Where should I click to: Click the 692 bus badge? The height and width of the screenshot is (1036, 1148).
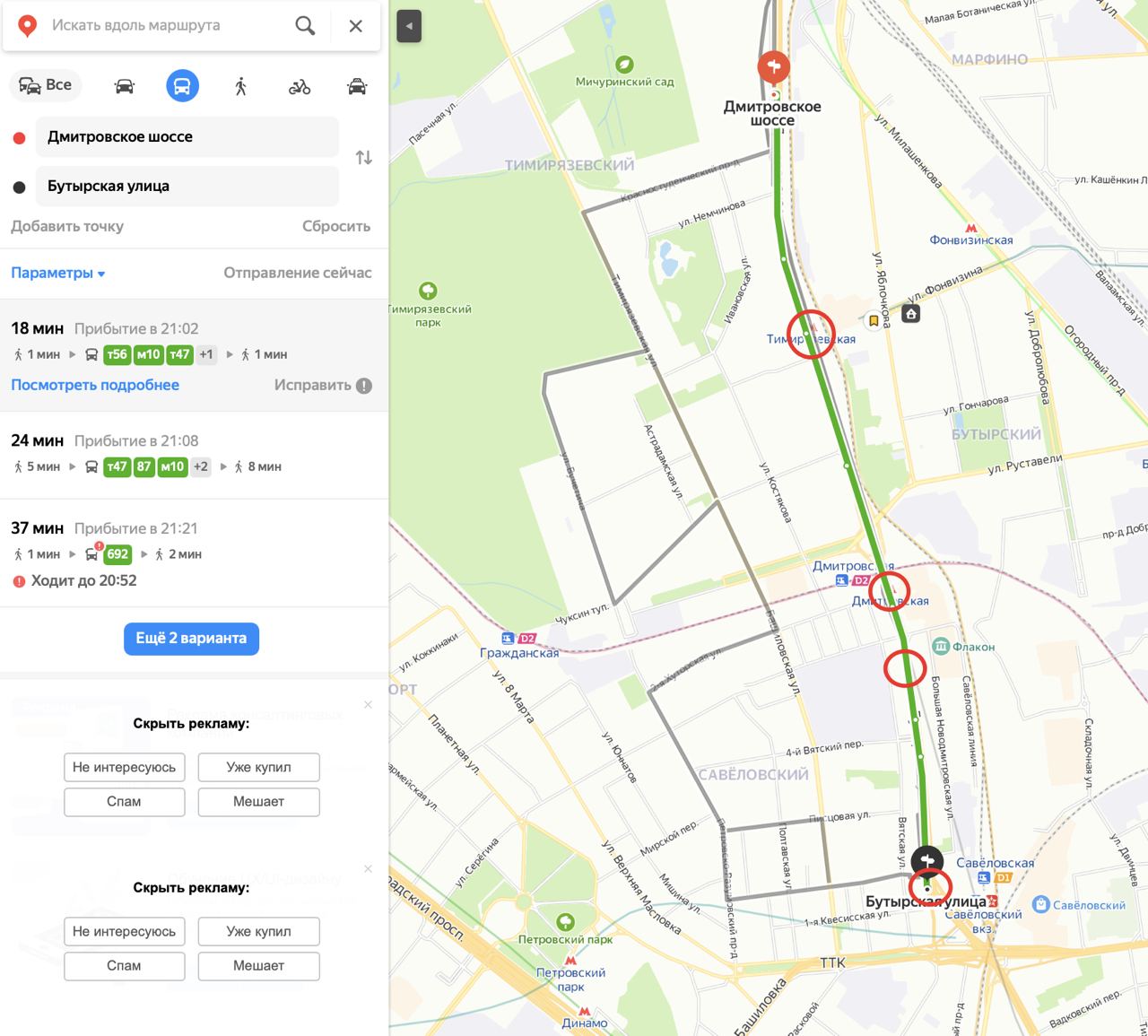coord(117,554)
